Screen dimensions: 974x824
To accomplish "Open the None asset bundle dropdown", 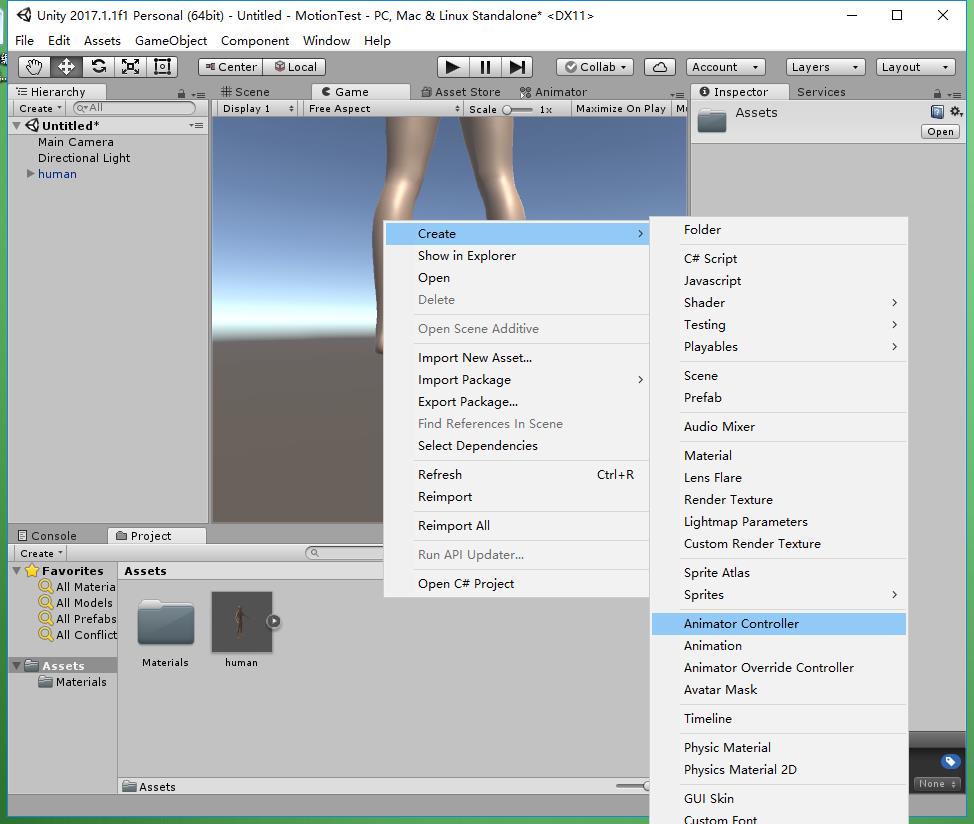I will pos(937,784).
